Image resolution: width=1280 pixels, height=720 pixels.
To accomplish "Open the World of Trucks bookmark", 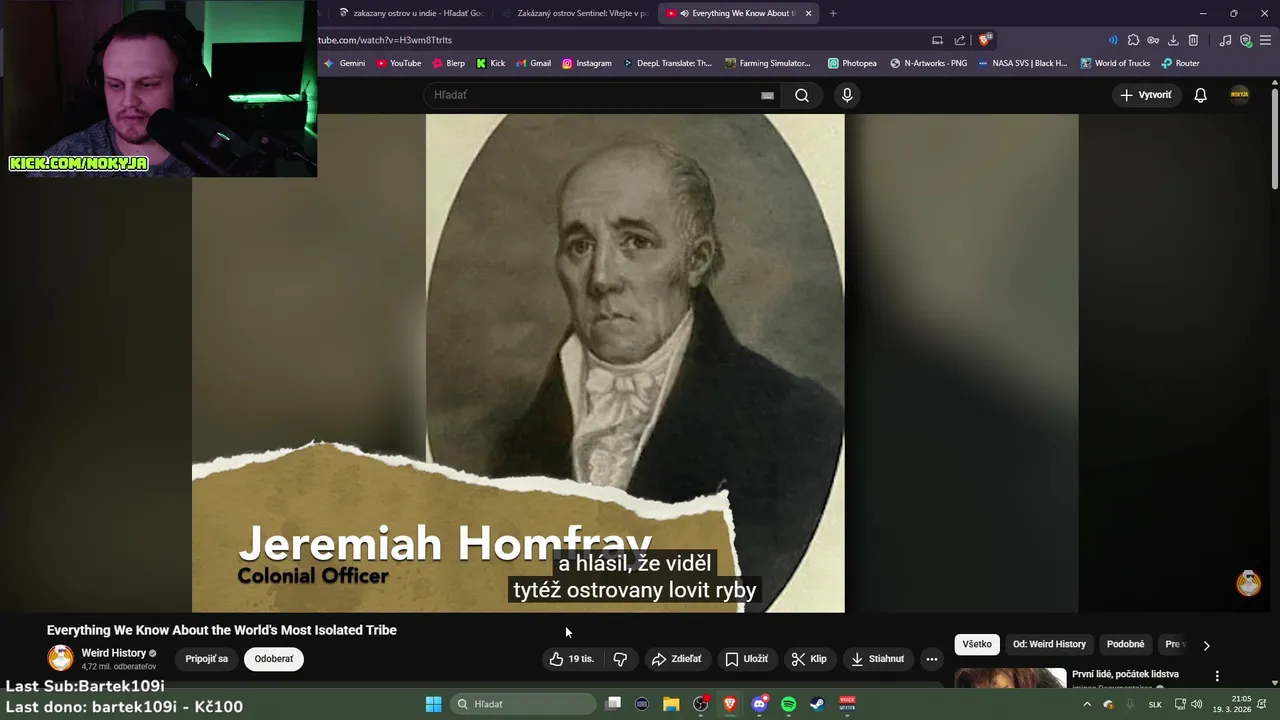I will coord(1115,63).
